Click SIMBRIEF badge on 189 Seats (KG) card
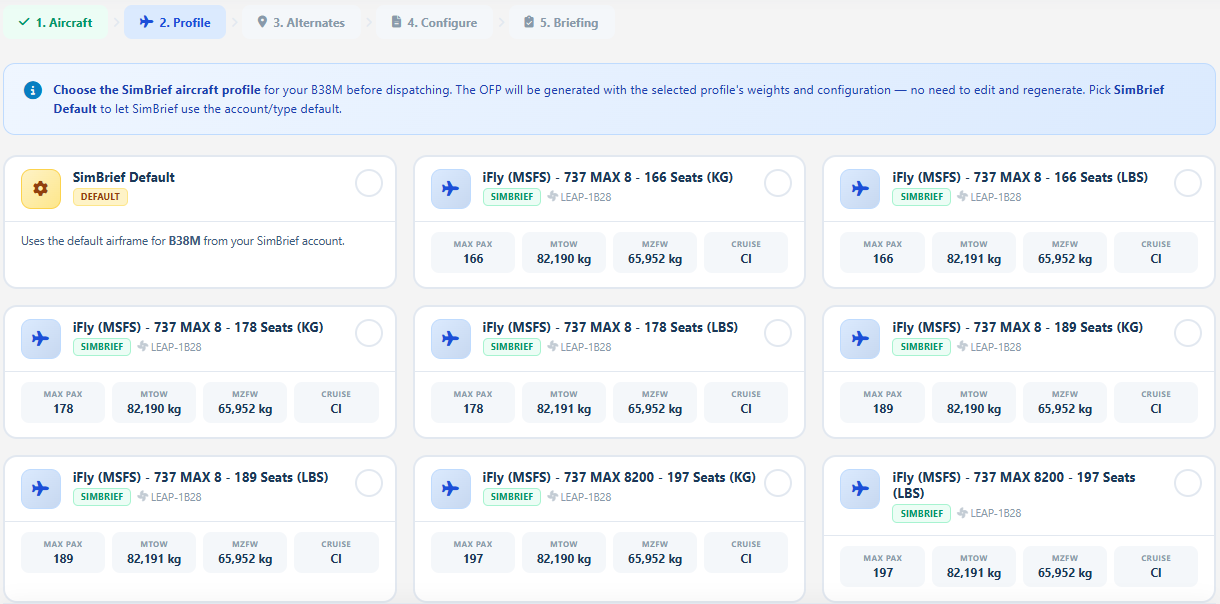 click(921, 347)
